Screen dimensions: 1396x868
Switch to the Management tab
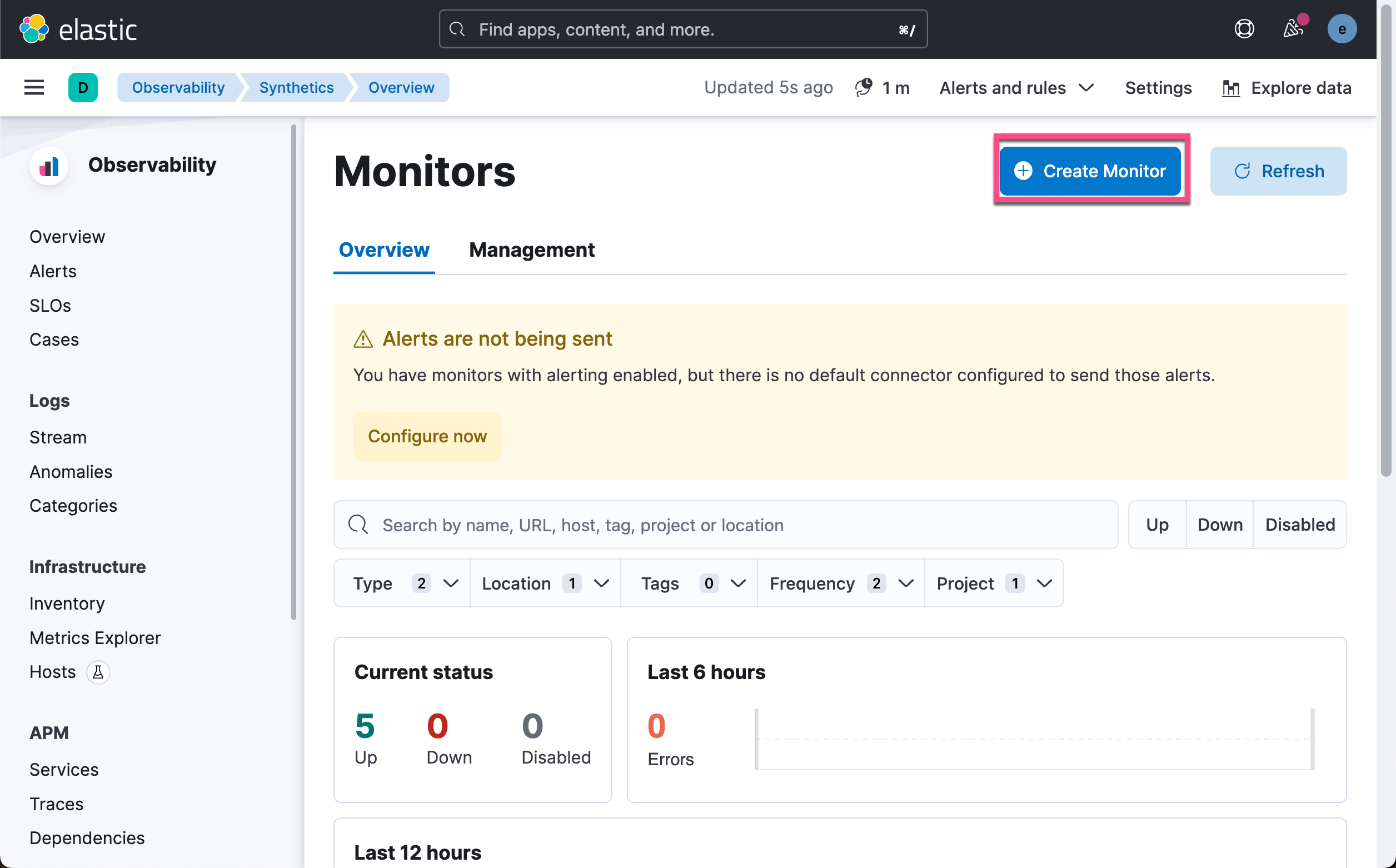coord(531,250)
